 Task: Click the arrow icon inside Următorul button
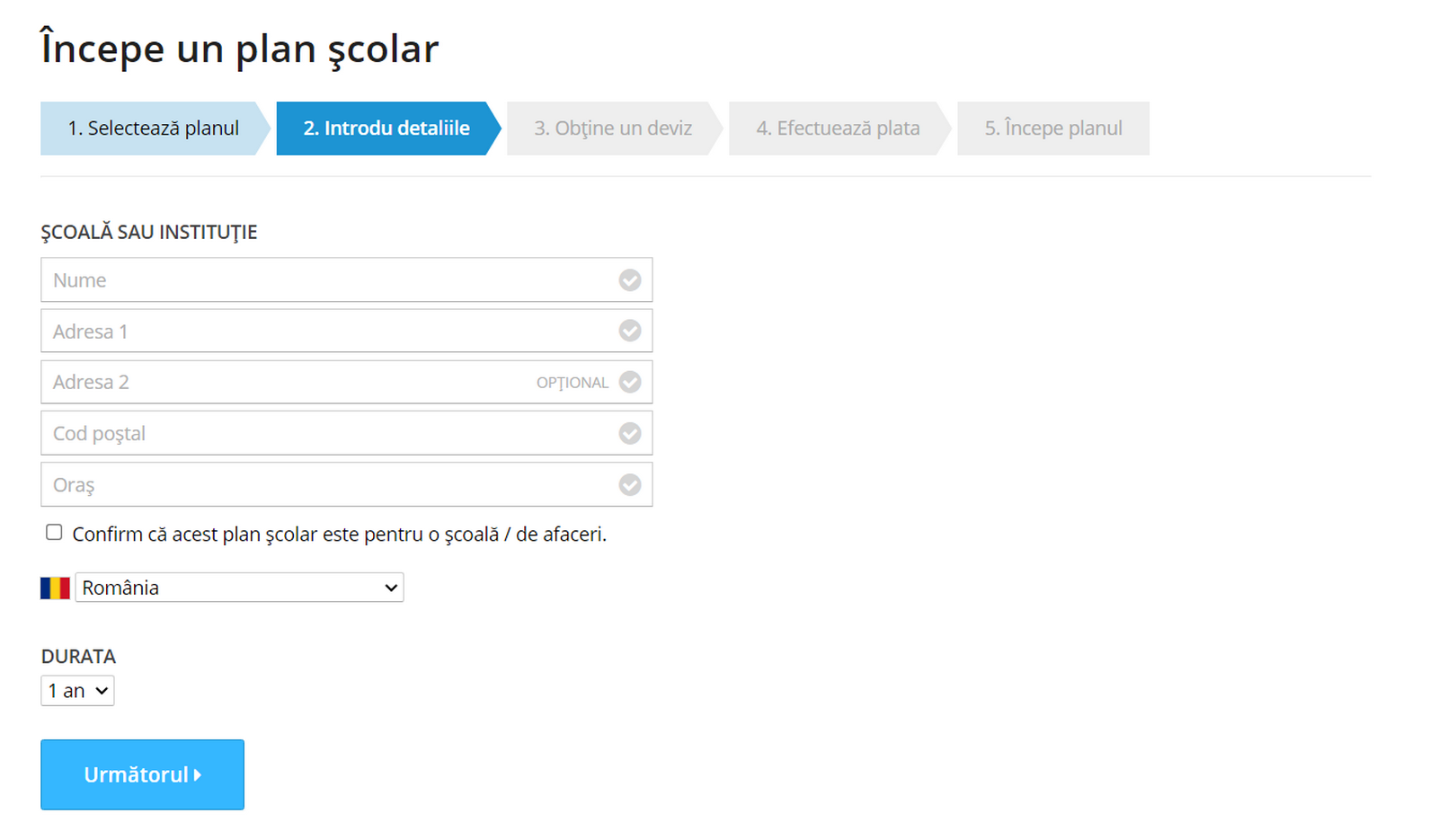click(199, 774)
